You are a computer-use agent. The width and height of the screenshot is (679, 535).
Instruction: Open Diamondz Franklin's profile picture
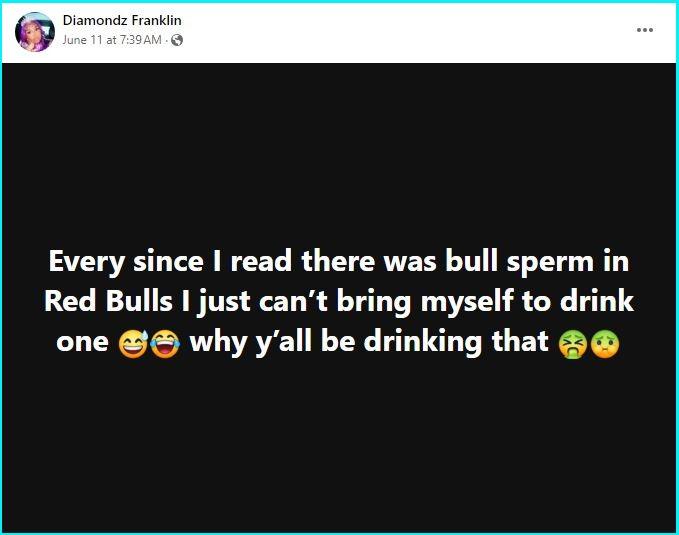[35, 32]
